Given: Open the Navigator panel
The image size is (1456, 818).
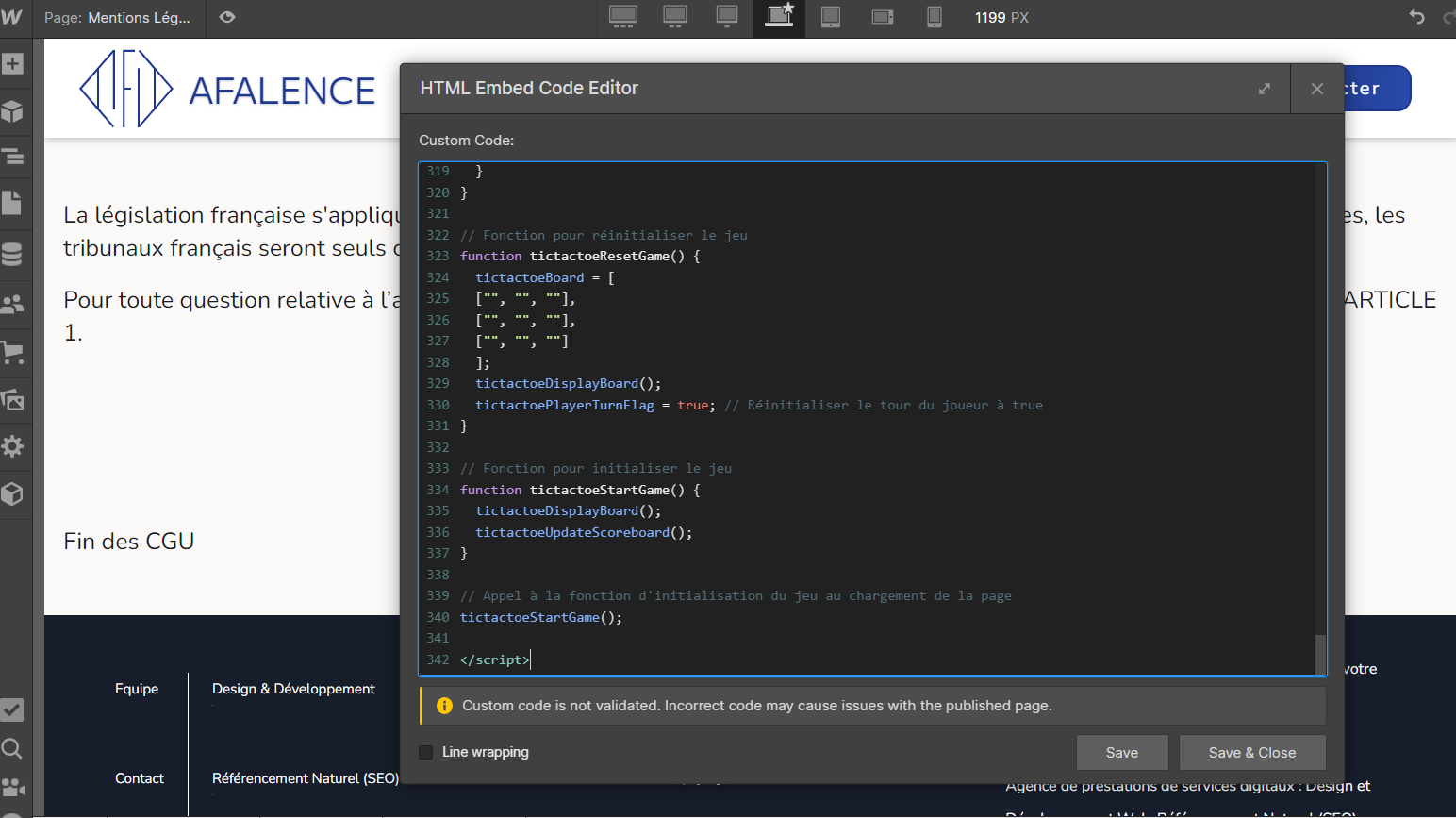Looking at the screenshot, I should pyautogui.click(x=12, y=157).
